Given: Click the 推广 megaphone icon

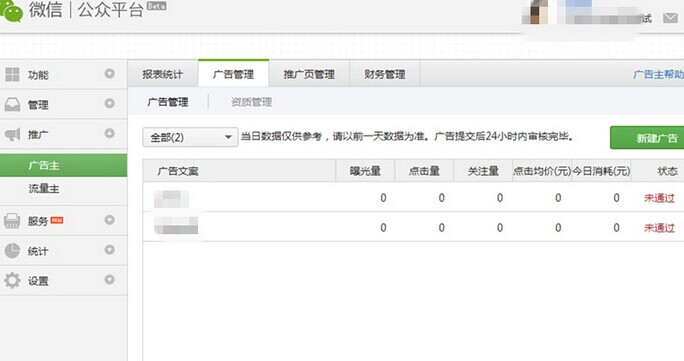Looking at the screenshot, I should tap(12, 134).
